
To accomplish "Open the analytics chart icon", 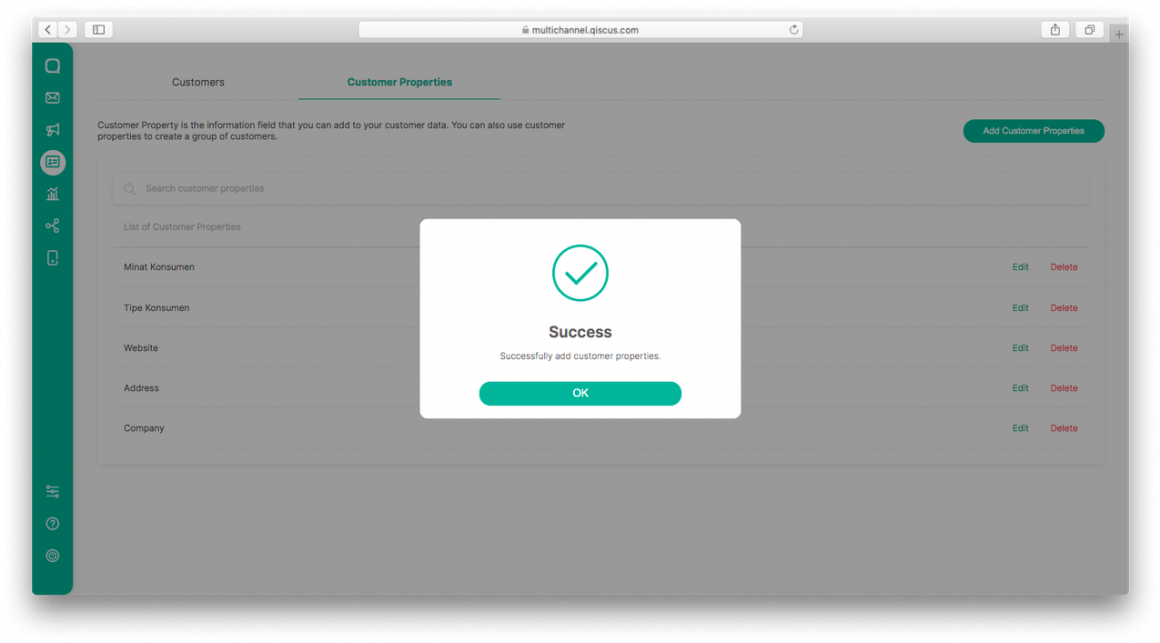I will tap(52, 194).
